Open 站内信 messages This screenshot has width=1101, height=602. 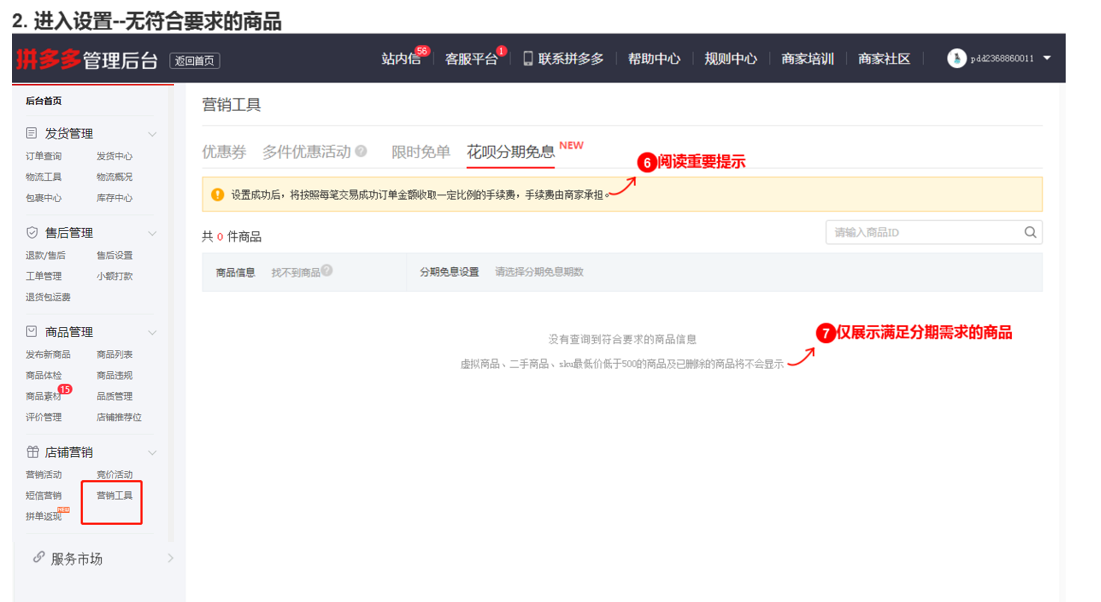click(x=401, y=59)
